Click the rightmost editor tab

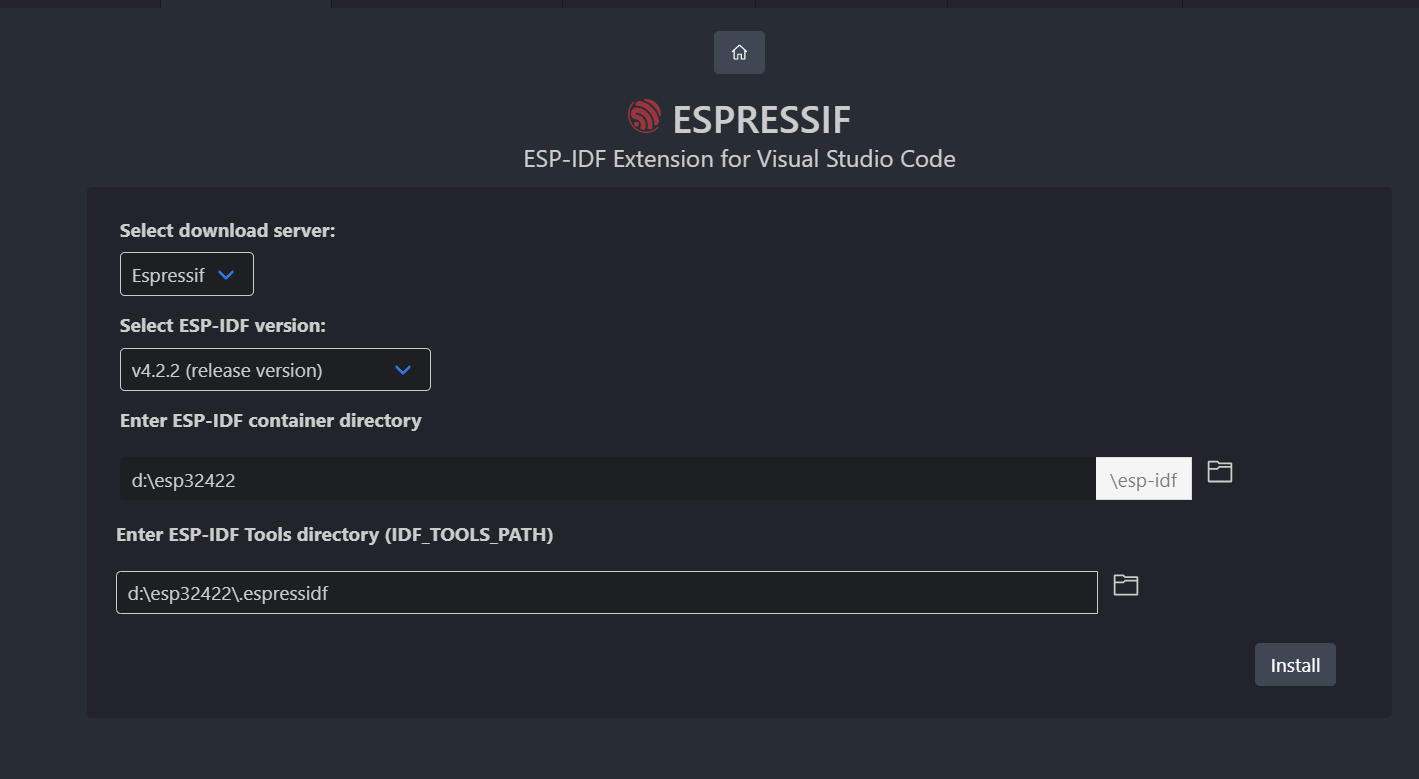point(1300,5)
